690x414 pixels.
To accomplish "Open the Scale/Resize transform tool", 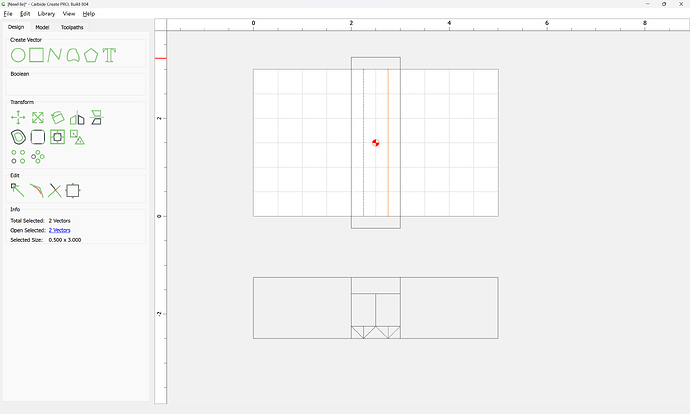I will 37,118.
